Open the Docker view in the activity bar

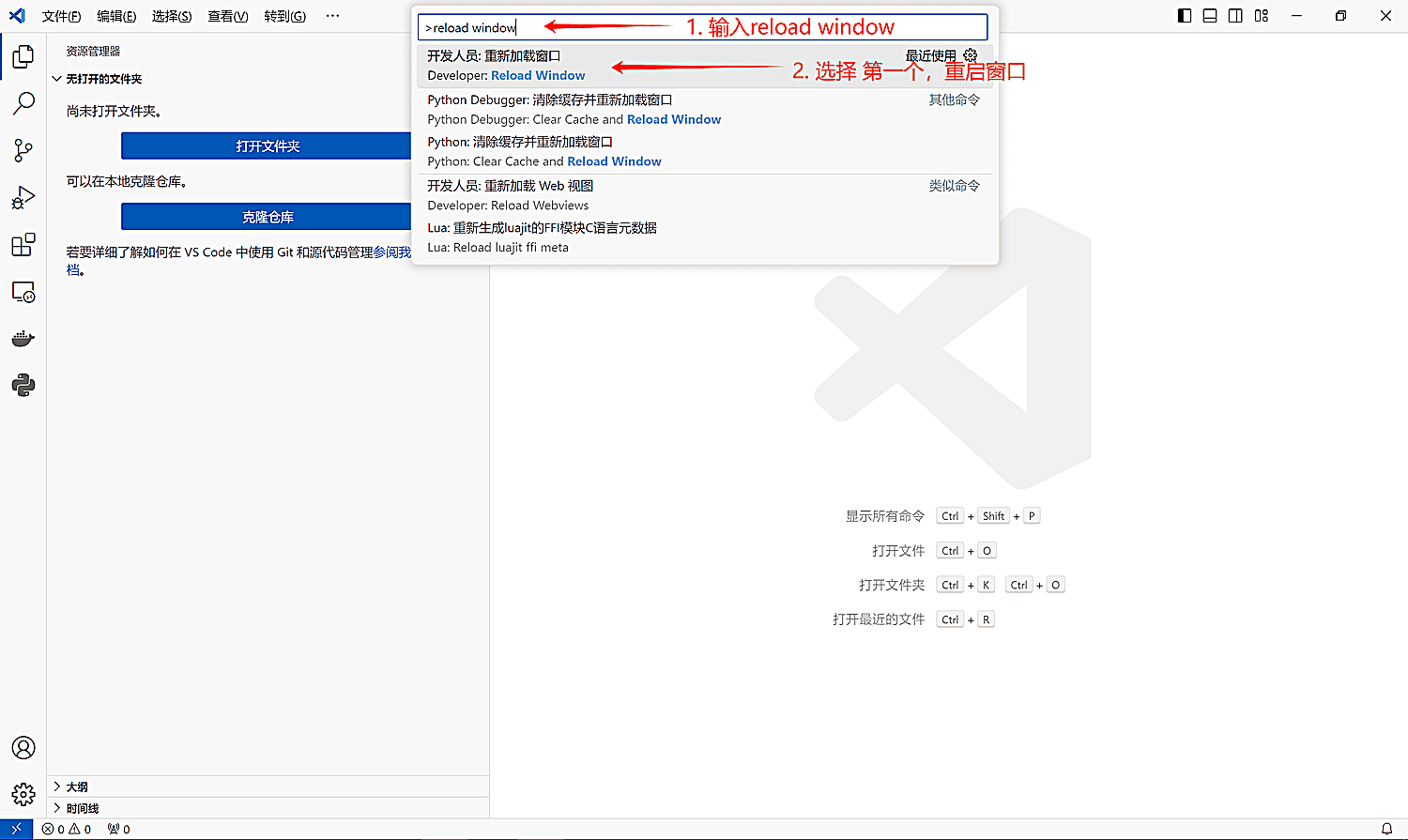[23, 338]
